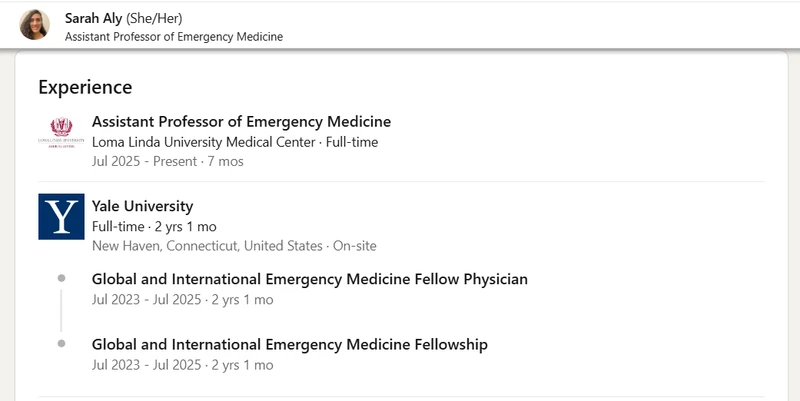Click the (She/Her) pronouns text
The image size is (800, 401).
[x=154, y=18]
